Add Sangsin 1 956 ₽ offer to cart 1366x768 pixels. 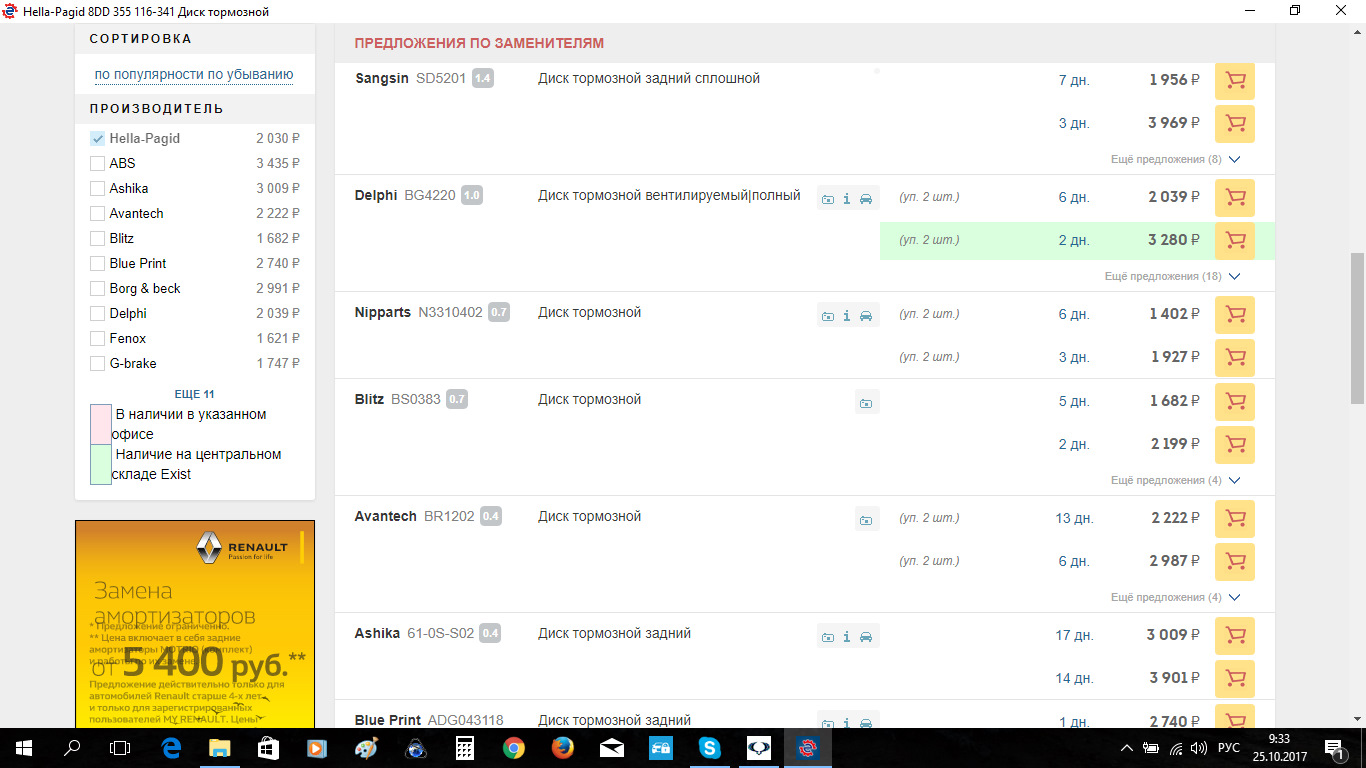pyautogui.click(x=1235, y=81)
